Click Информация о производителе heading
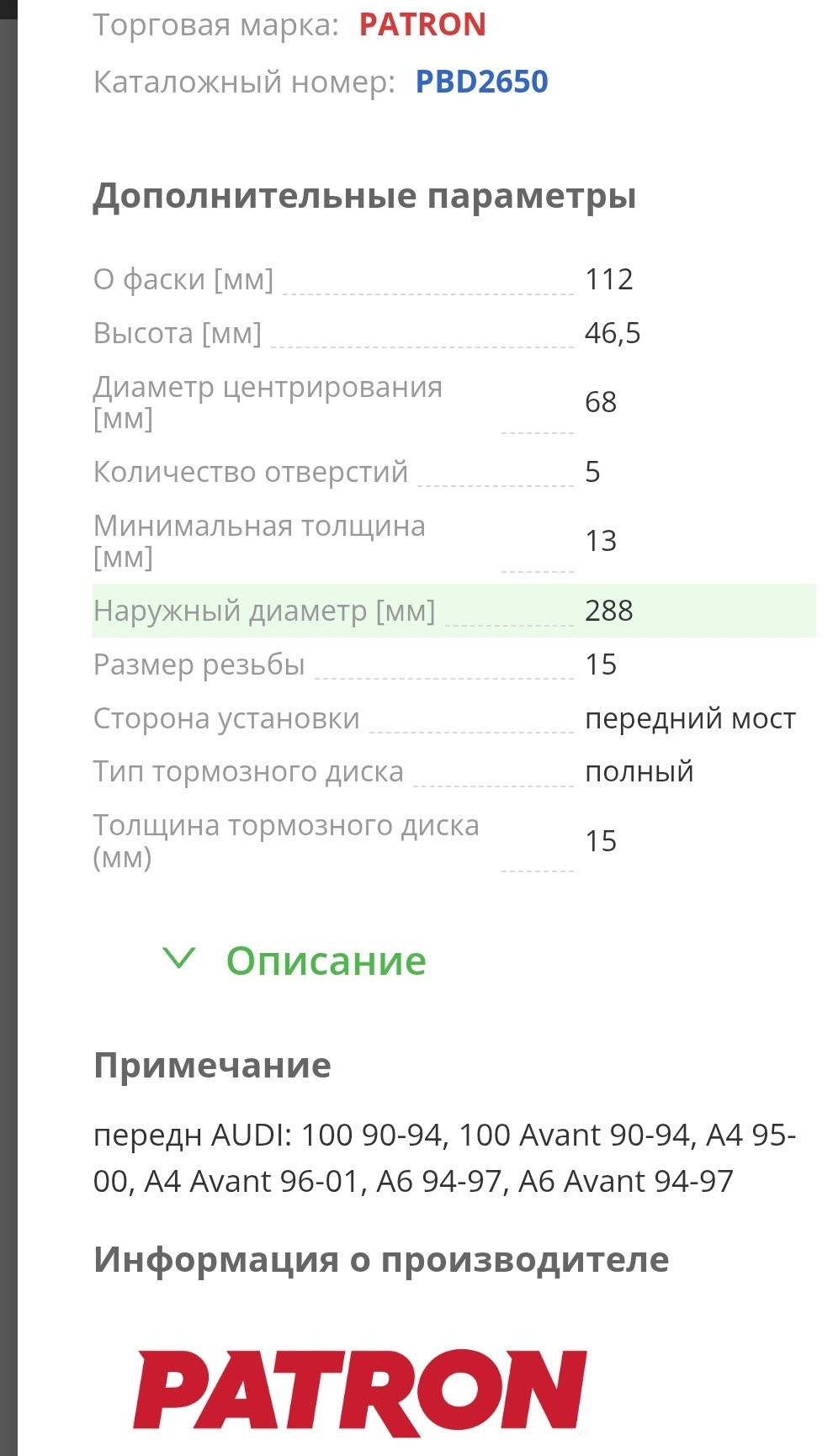 click(x=381, y=1259)
